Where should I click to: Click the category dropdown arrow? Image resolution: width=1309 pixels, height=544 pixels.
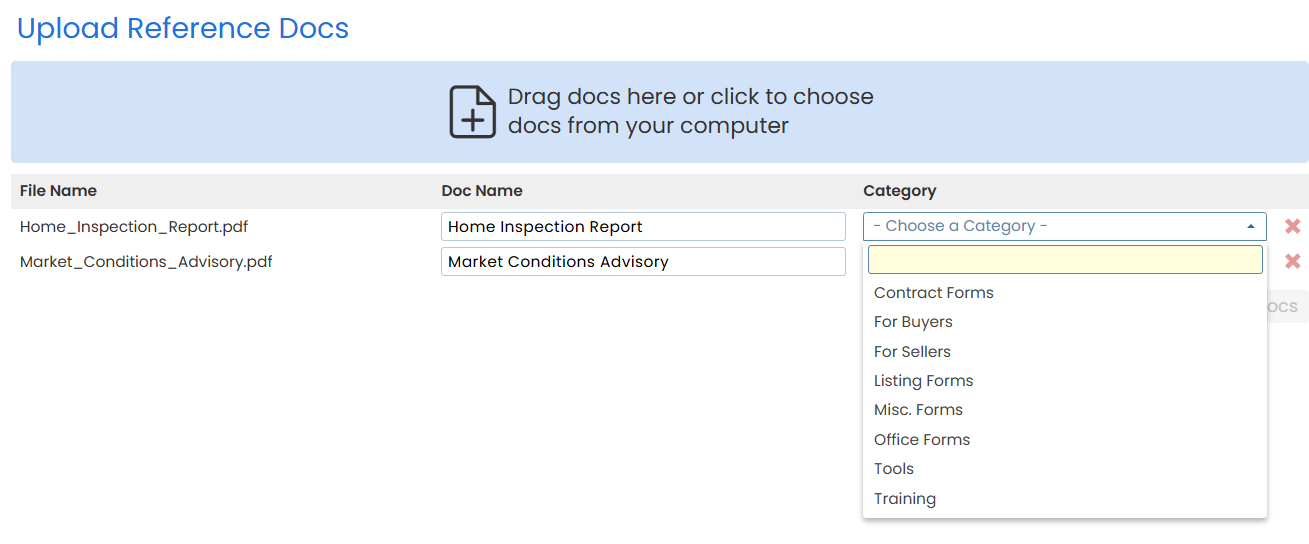(1251, 227)
